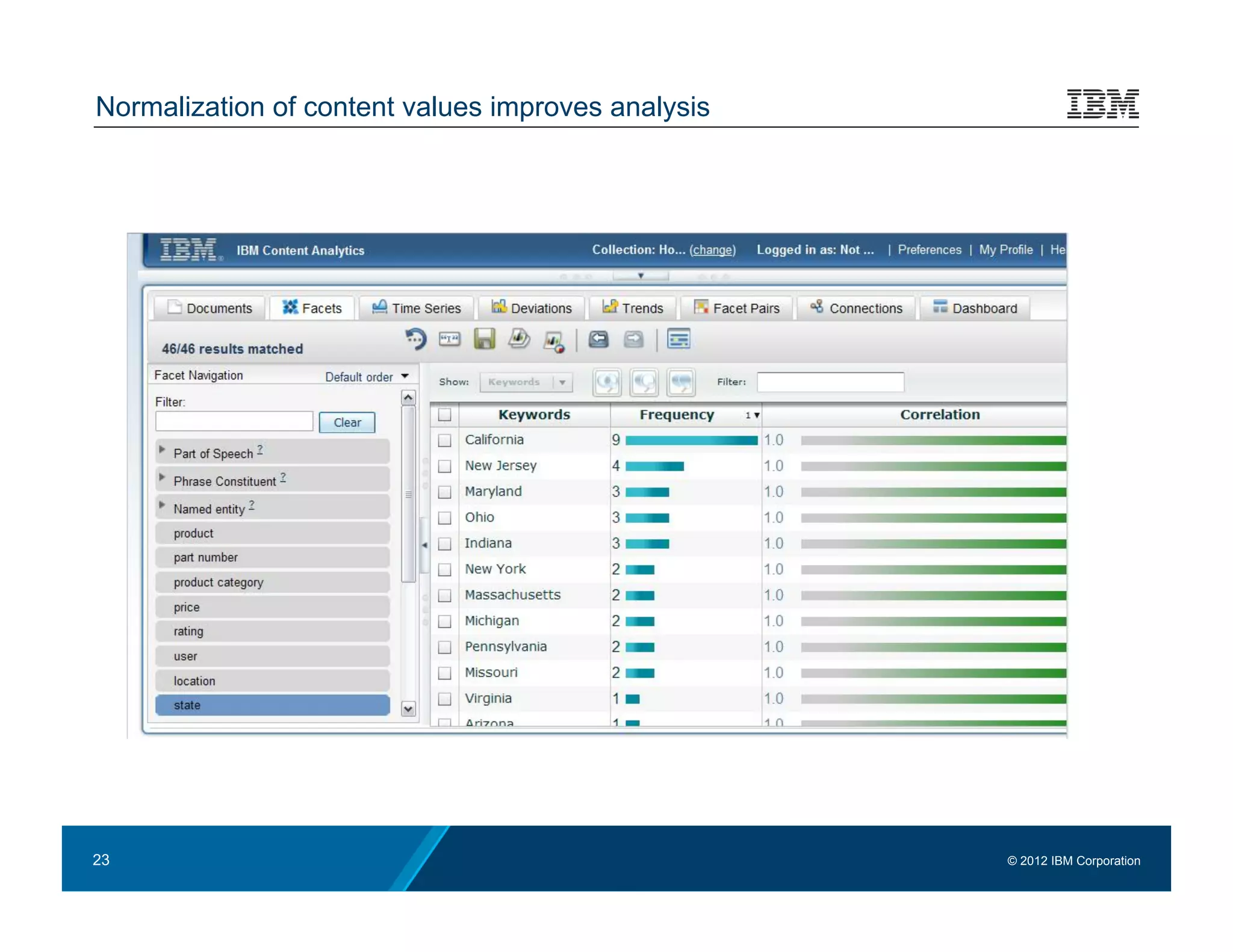This screenshot has width=1233, height=952.
Task: Check the New Jersey row checkbox
Action: [x=445, y=466]
